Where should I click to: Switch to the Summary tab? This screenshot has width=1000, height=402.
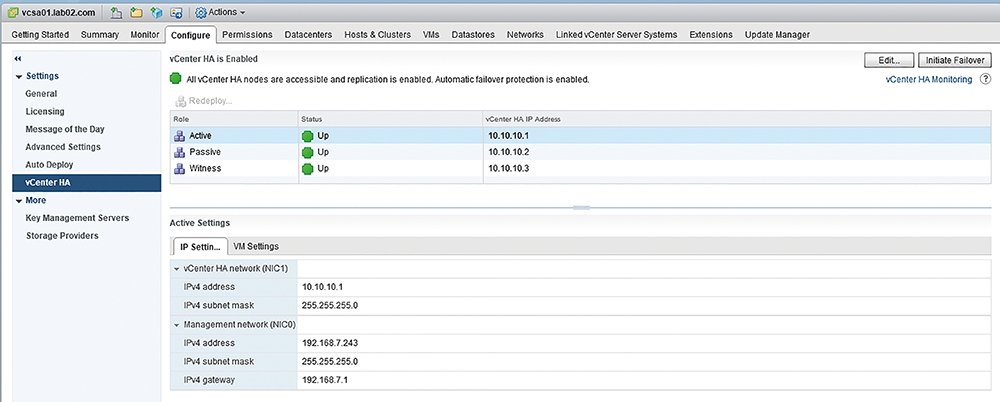99,34
